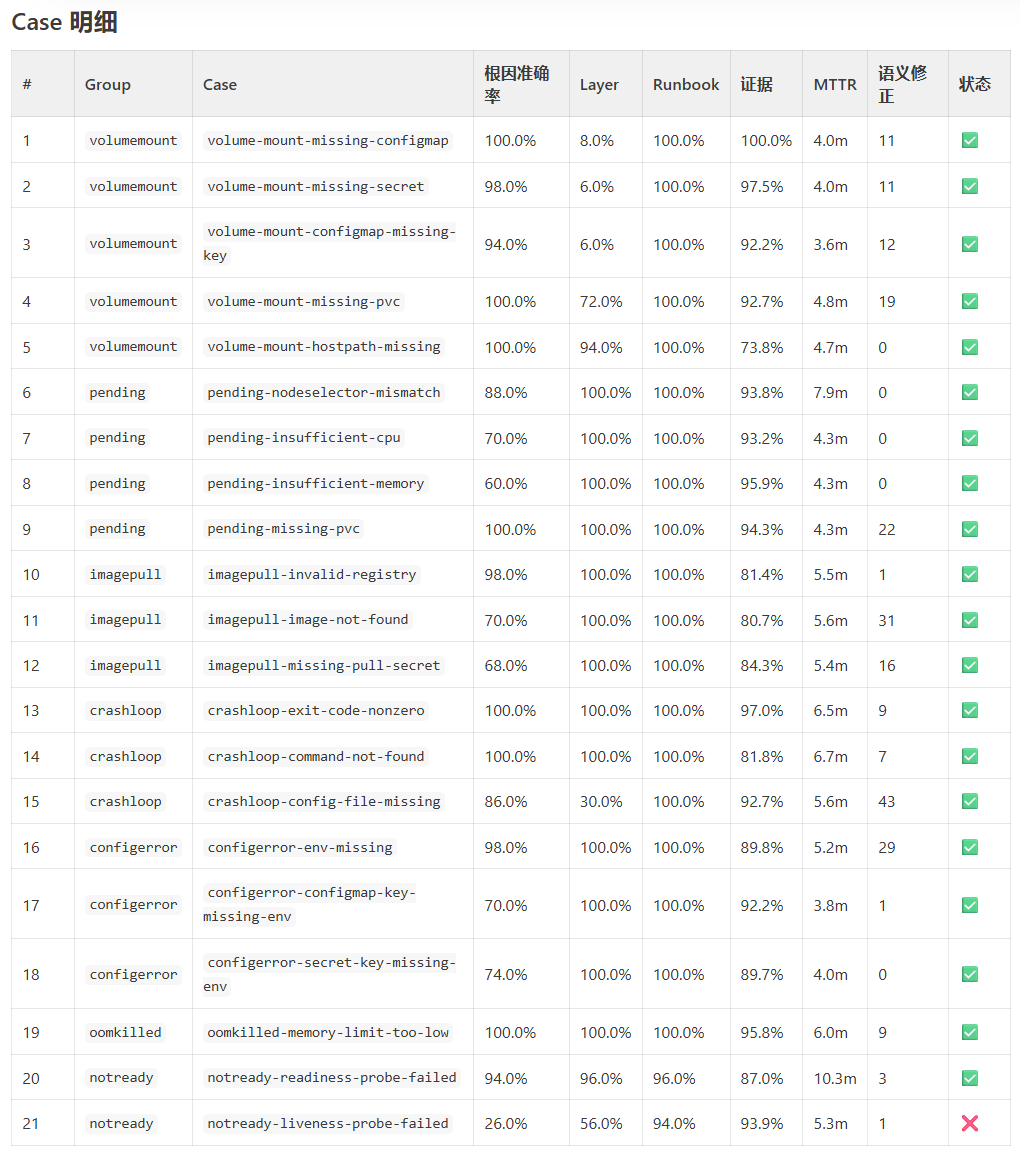Screen dimensions: 1020x1160
Task: Click status check icon for oomkilled-memory-limit-too-low
Action: point(970,1032)
